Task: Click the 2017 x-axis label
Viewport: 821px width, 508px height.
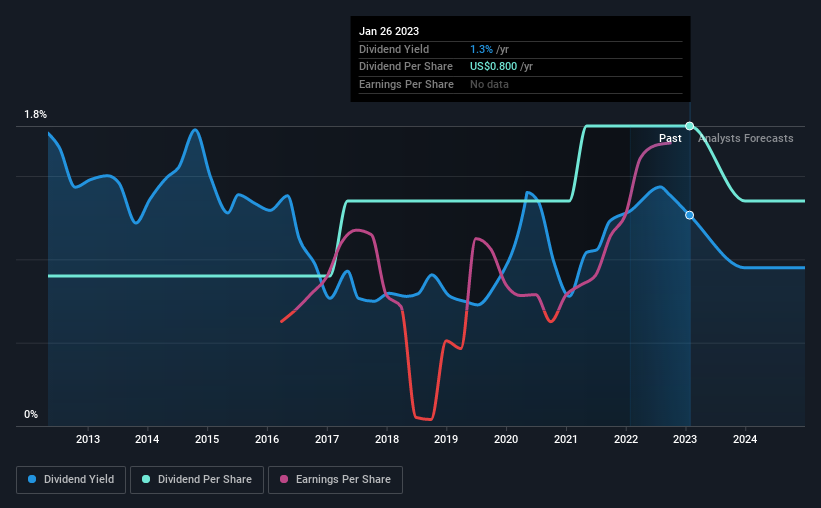Action: coord(327,439)
